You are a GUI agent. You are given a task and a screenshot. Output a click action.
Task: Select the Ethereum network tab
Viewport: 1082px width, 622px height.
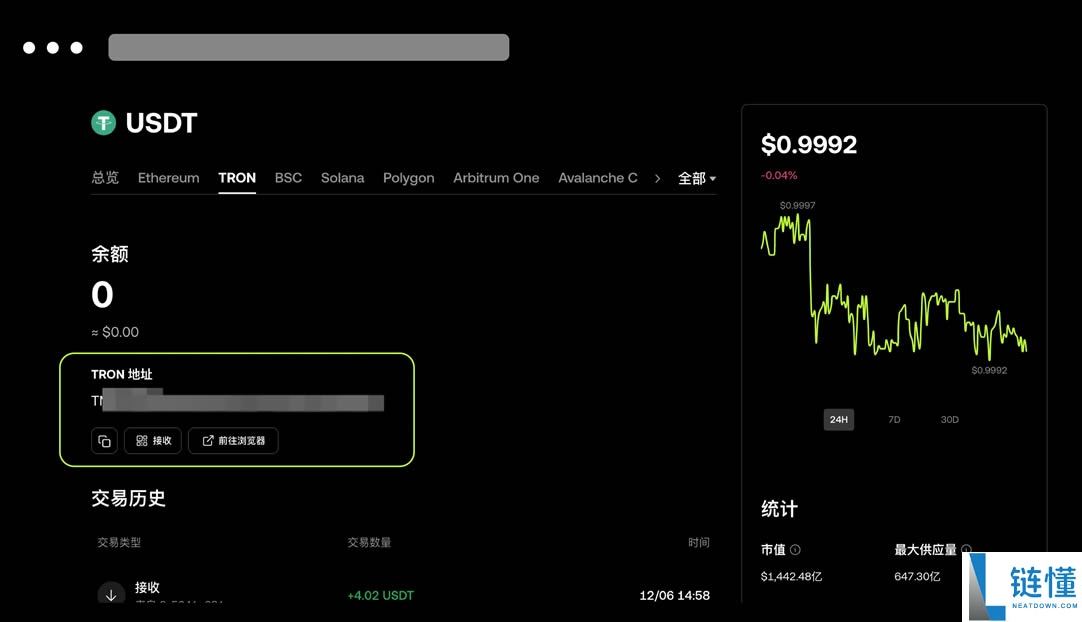coord(168,178)
